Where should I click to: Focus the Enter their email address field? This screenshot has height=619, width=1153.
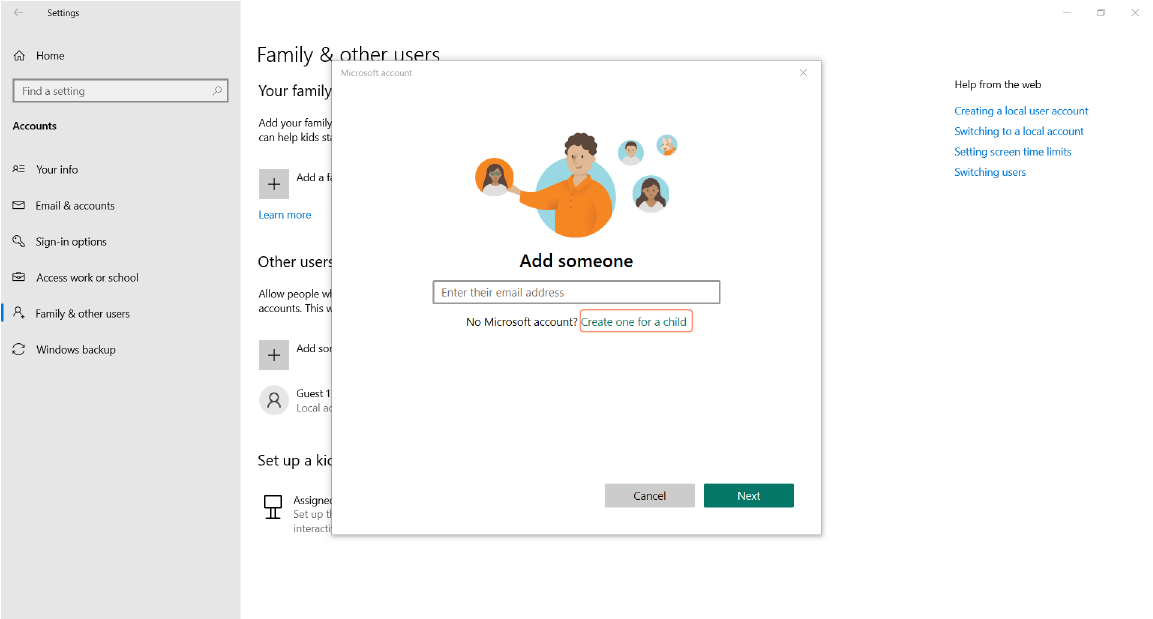coord(576,293)
